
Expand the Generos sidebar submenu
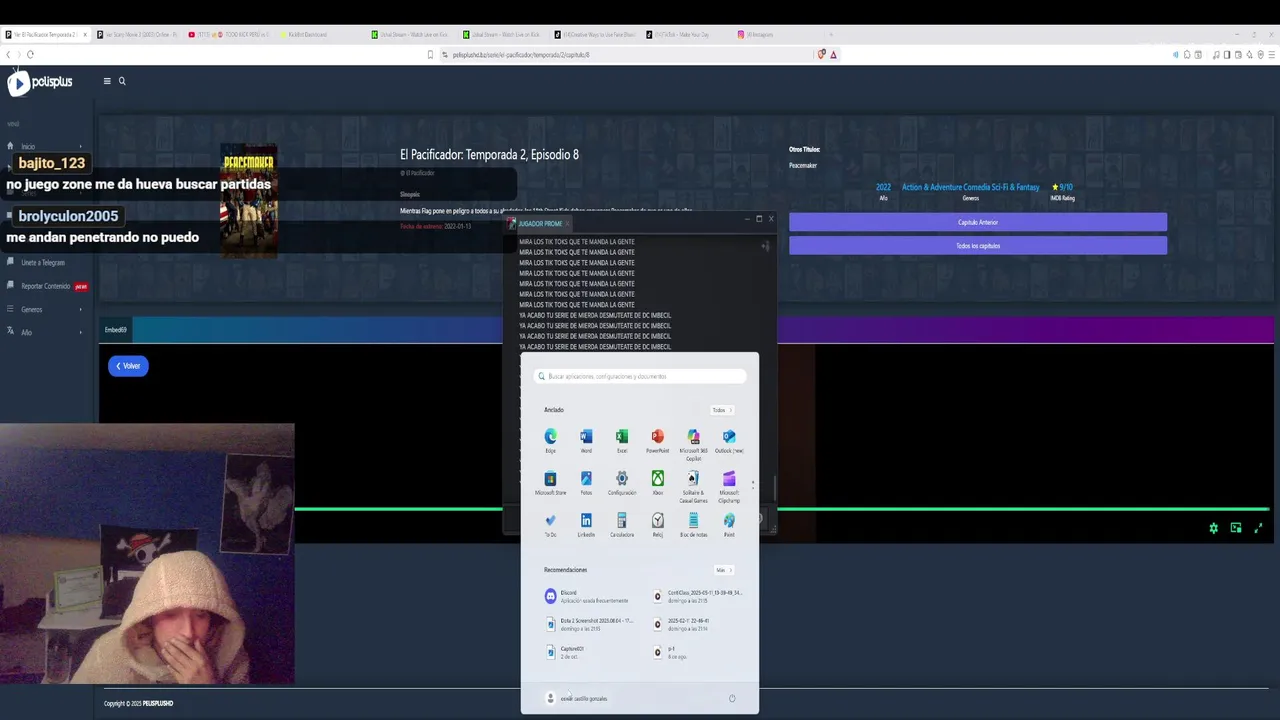coord(81,309)
